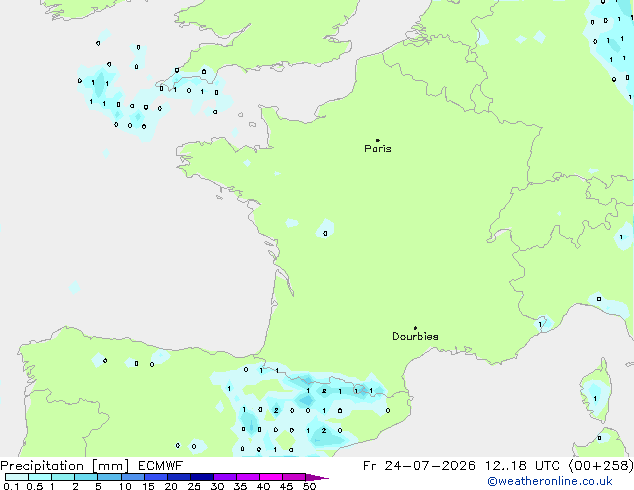Click the Paris location dot marker
The width and height of the screenshot is (634, 490).
point(378,140)
